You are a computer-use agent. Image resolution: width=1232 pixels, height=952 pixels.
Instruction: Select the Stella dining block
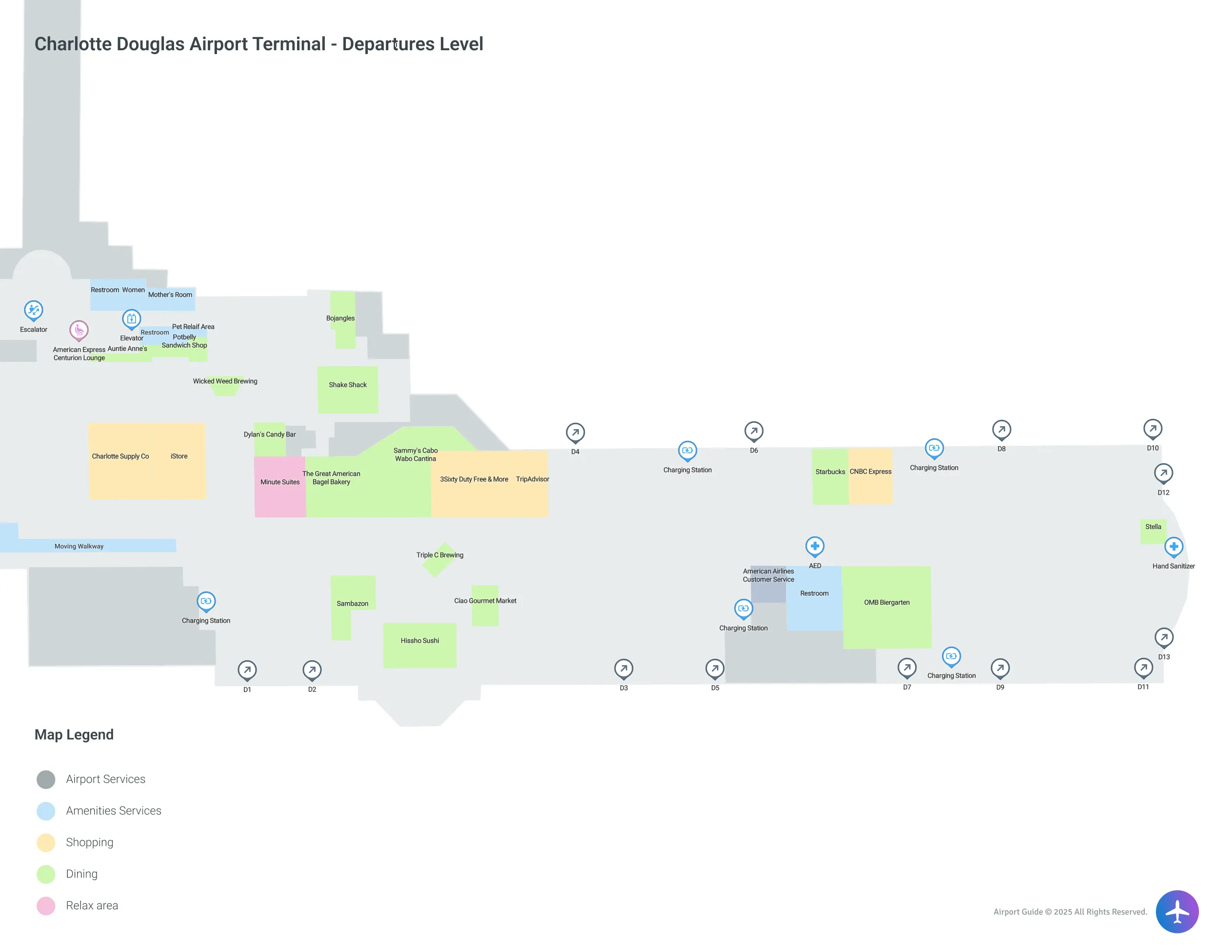coord(1153,531)
